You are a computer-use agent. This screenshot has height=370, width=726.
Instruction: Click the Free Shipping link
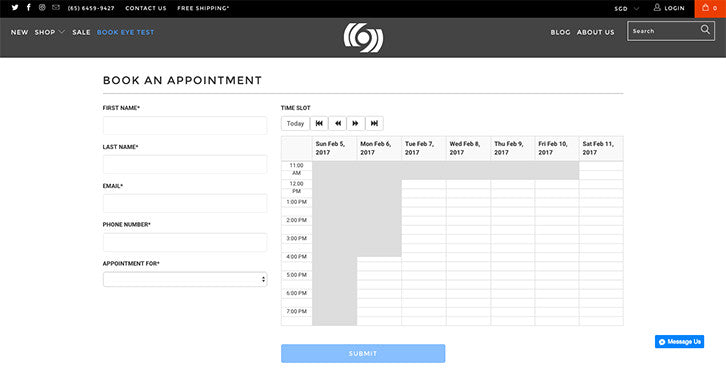pyautogui.click(x=203, y=8)
